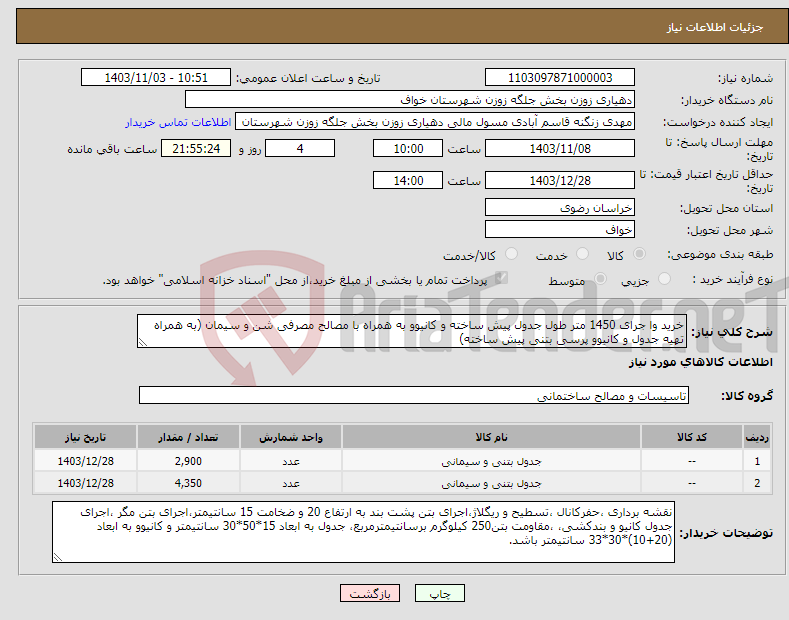Select the جزیی purchase type radio

pos(664,279)
